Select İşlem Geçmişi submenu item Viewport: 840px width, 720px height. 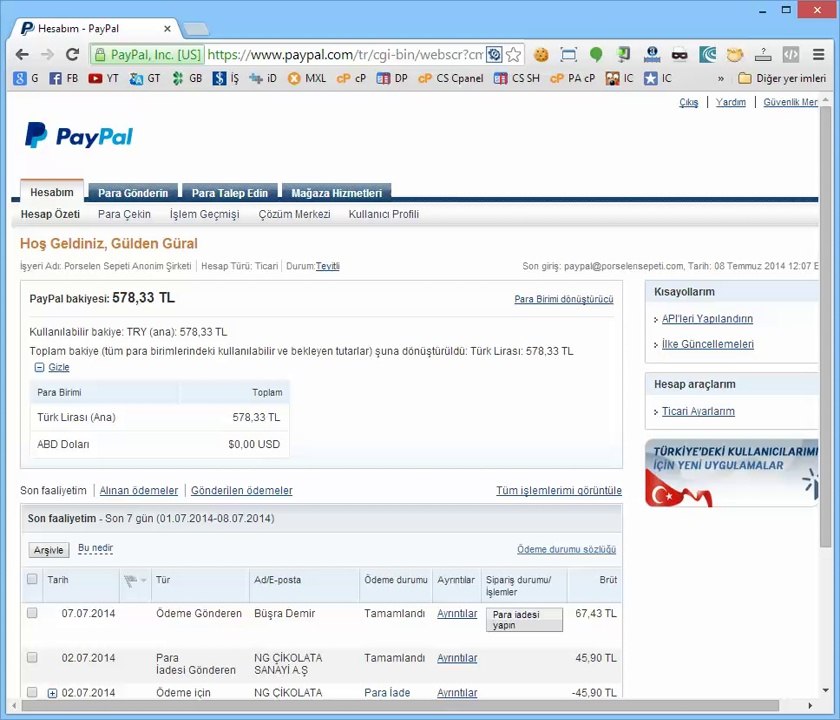pos(205,214)
